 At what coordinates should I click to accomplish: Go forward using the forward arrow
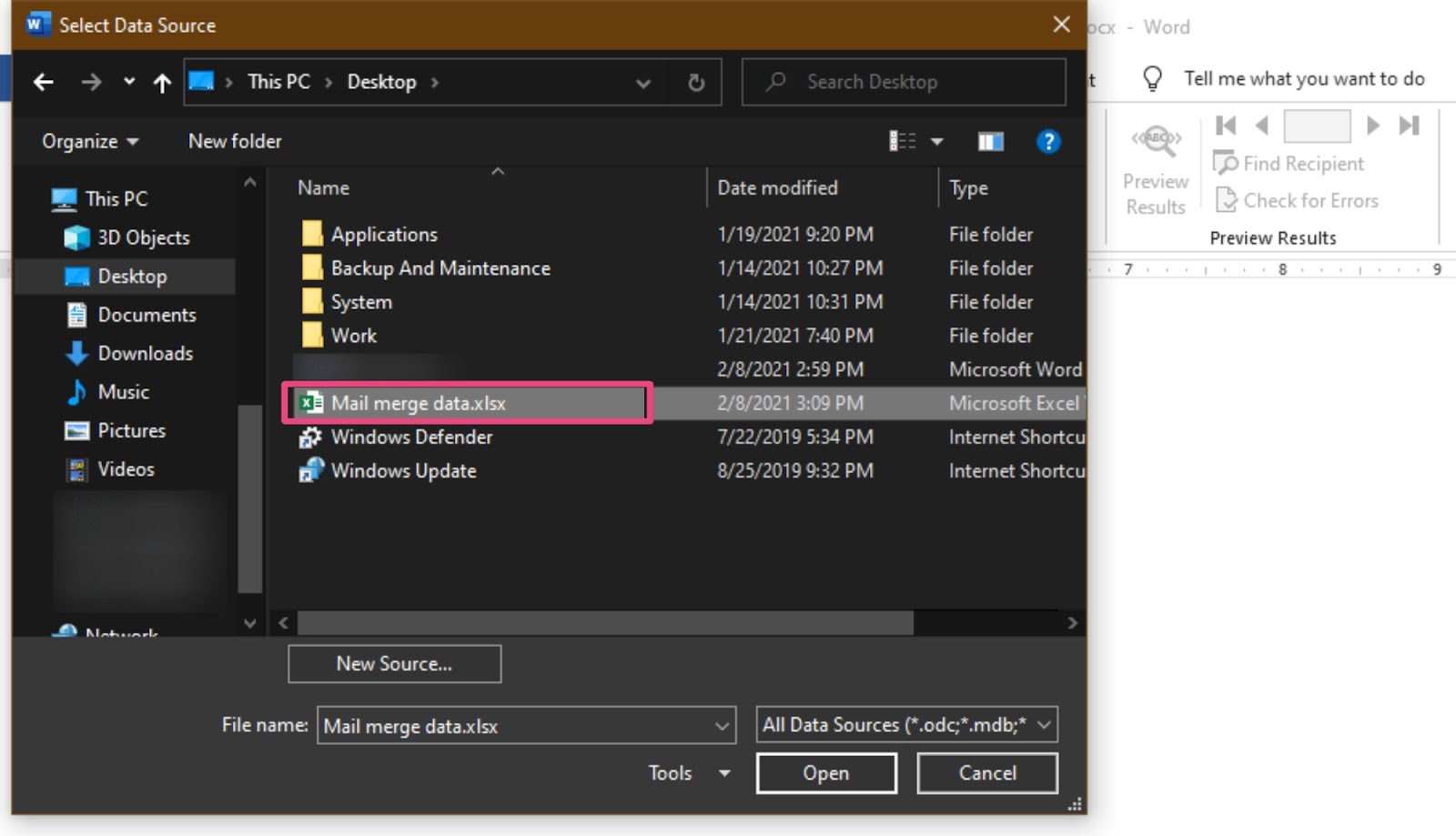(x=91, y=83)
